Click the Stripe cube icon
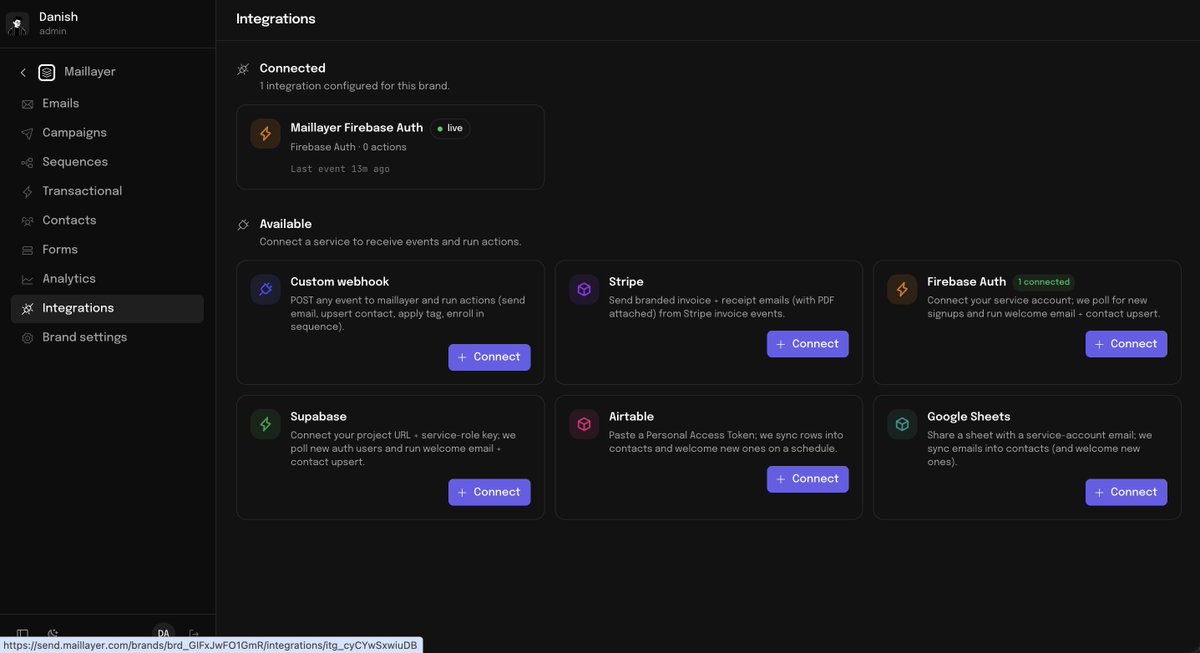Image resolution: width=1200 pixels, height=653 pixels. tap(584, 290)
